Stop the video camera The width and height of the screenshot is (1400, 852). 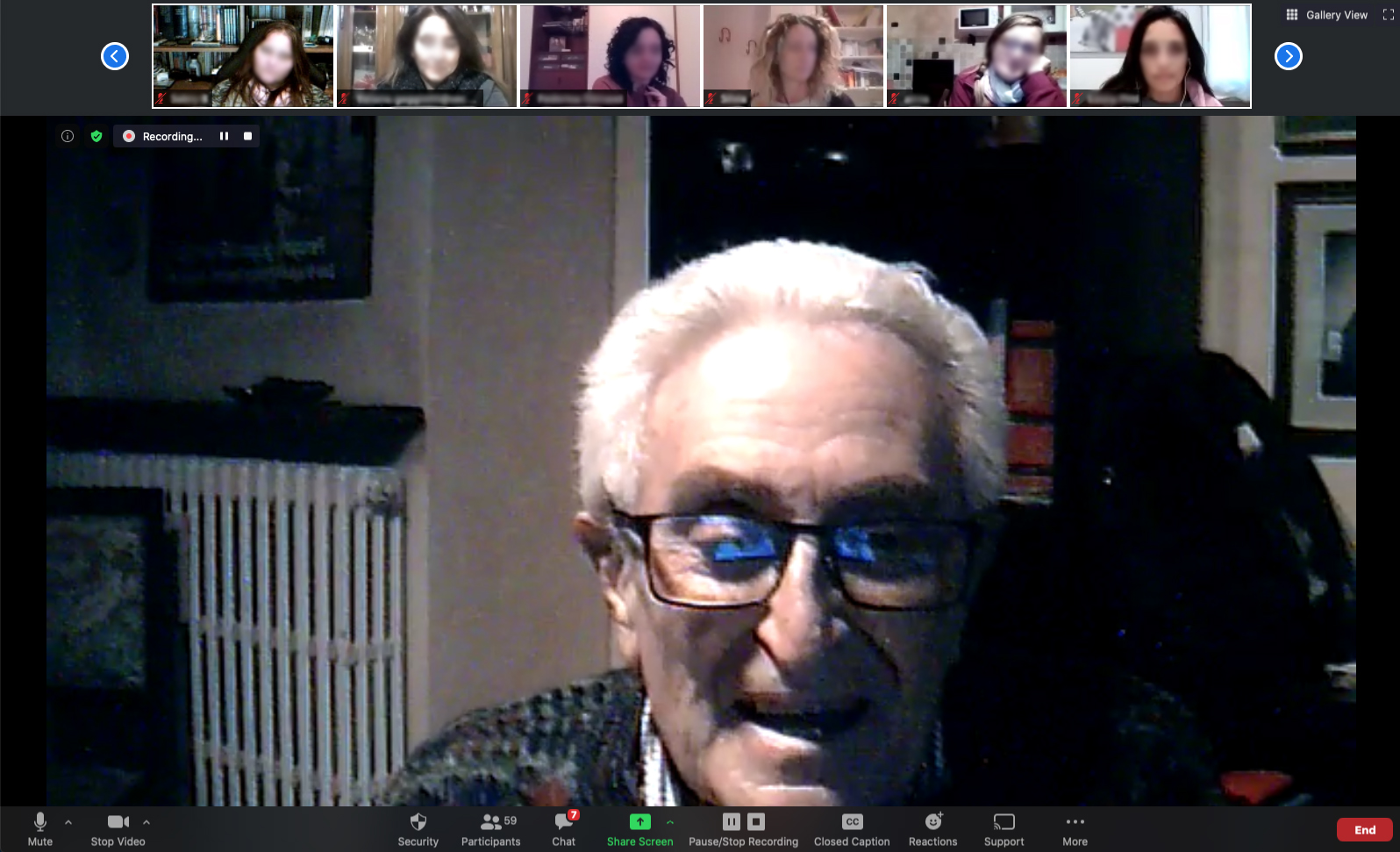(118, 829)
